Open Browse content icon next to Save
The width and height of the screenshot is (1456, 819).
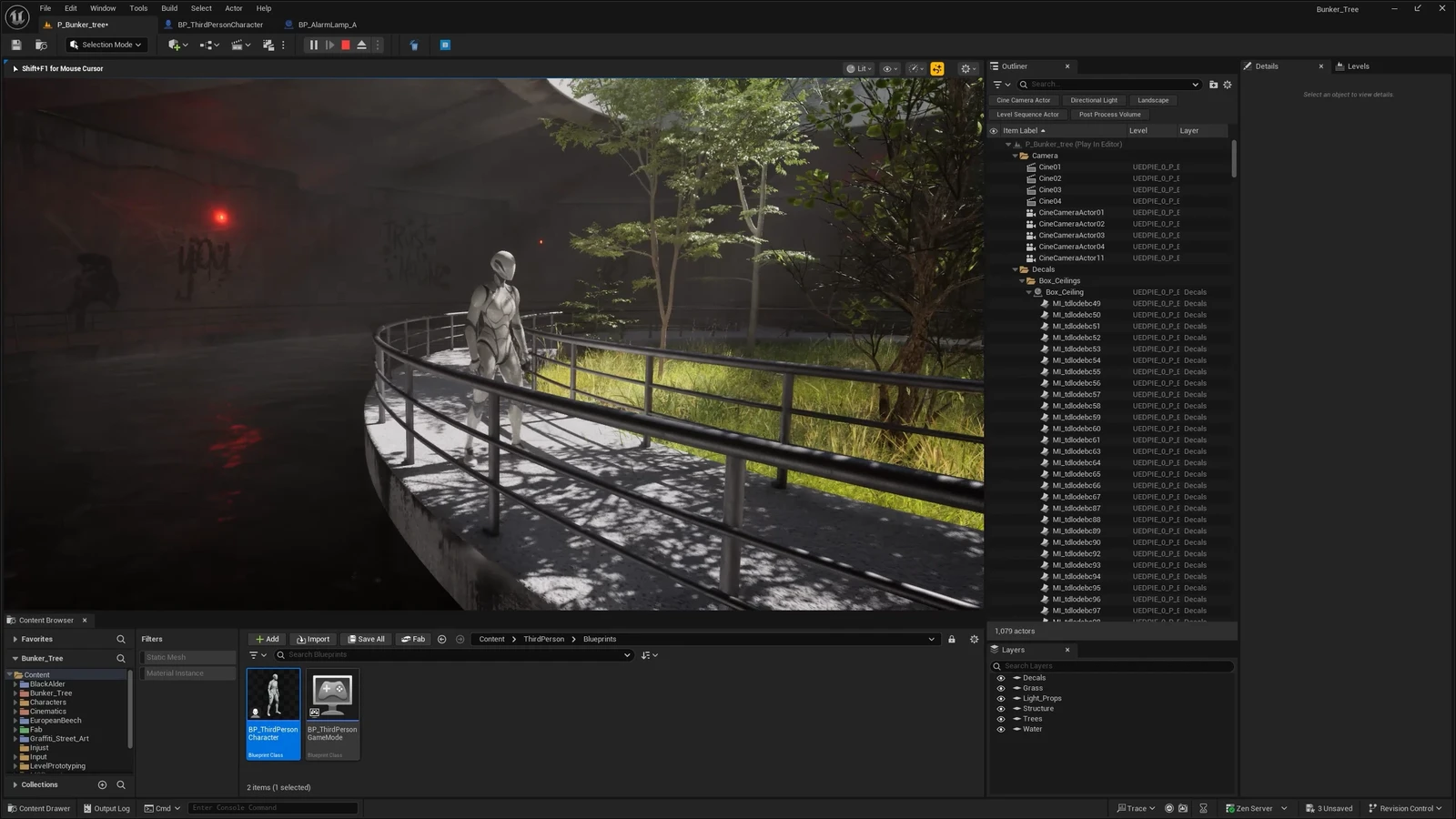click(x=41, y=45)
